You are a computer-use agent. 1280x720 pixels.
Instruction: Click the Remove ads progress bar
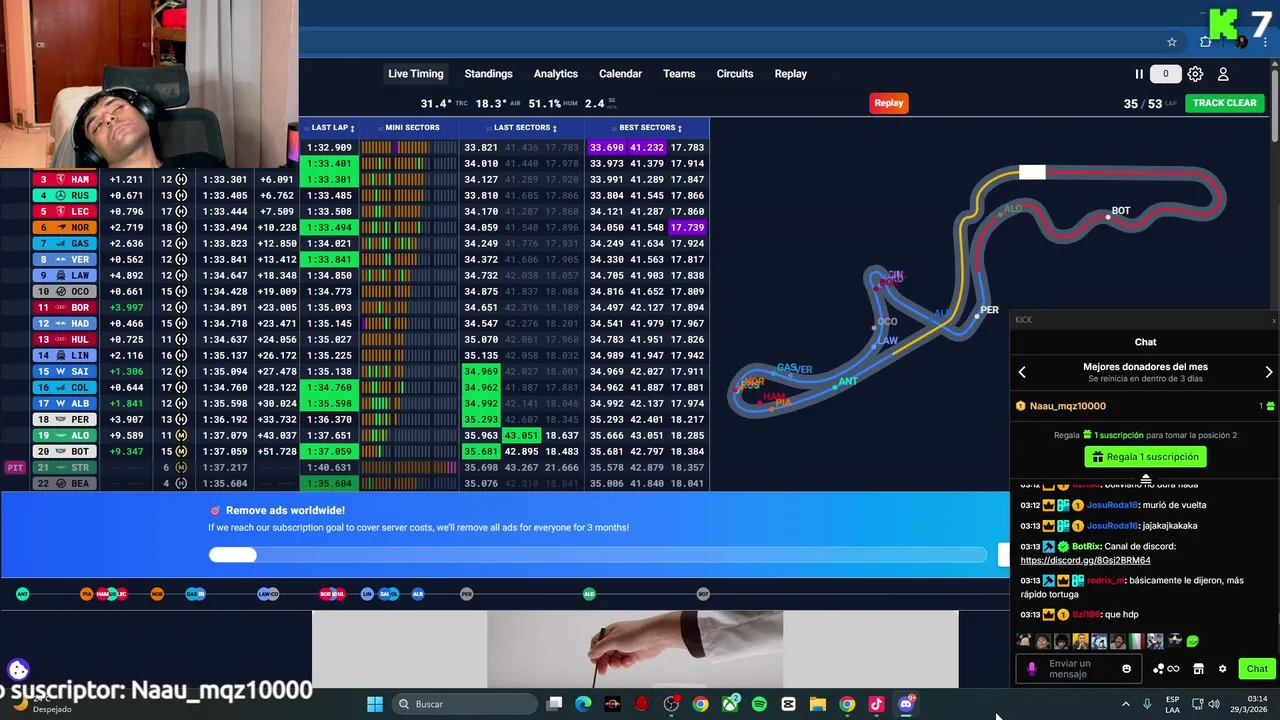[x=598, y=555]
